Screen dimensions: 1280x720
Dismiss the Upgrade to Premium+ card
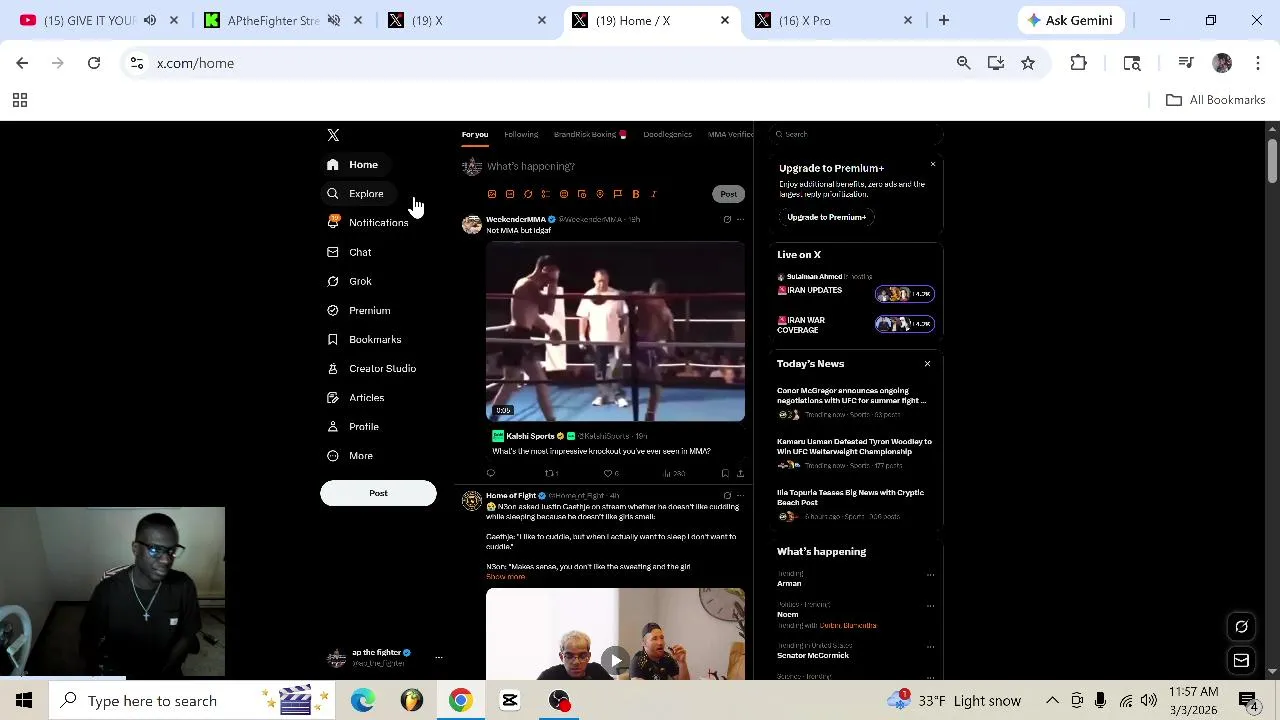point(933,164)
